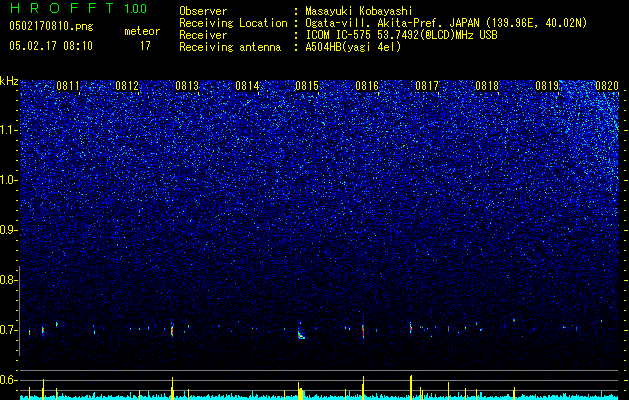Image resolution: width=629 pixels, height=400 pixels.
Task: Click the 0820 time marker
Action: coord(607,86)
